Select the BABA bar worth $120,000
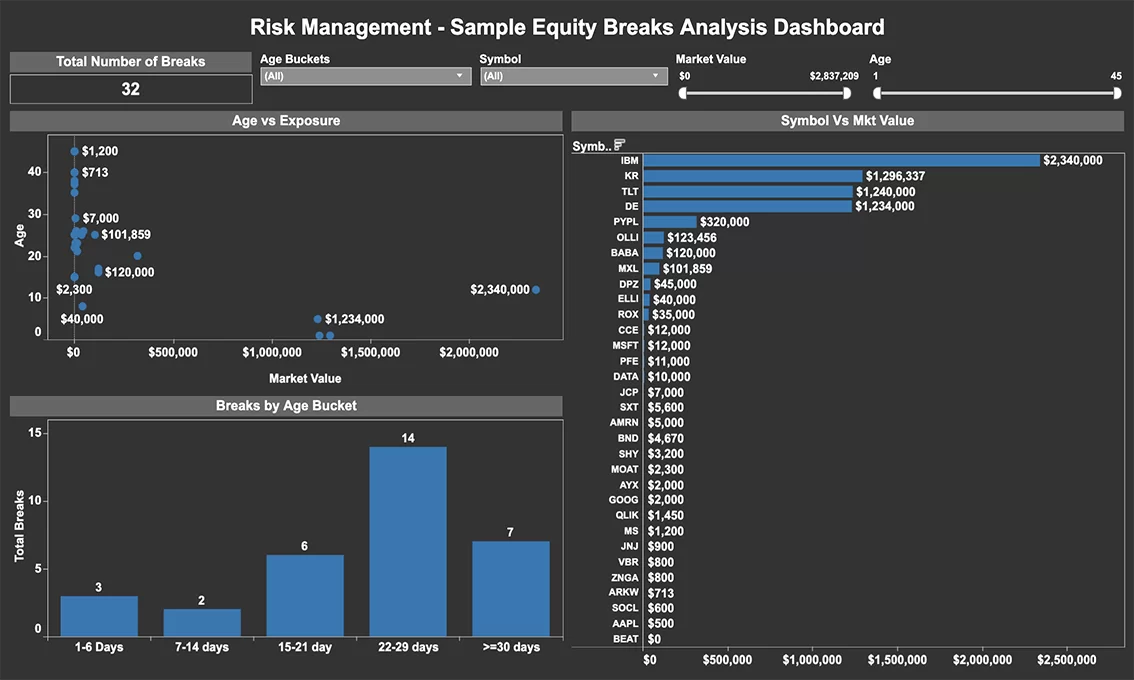Viewport: 1134px width, 680px height. point(653,253)
